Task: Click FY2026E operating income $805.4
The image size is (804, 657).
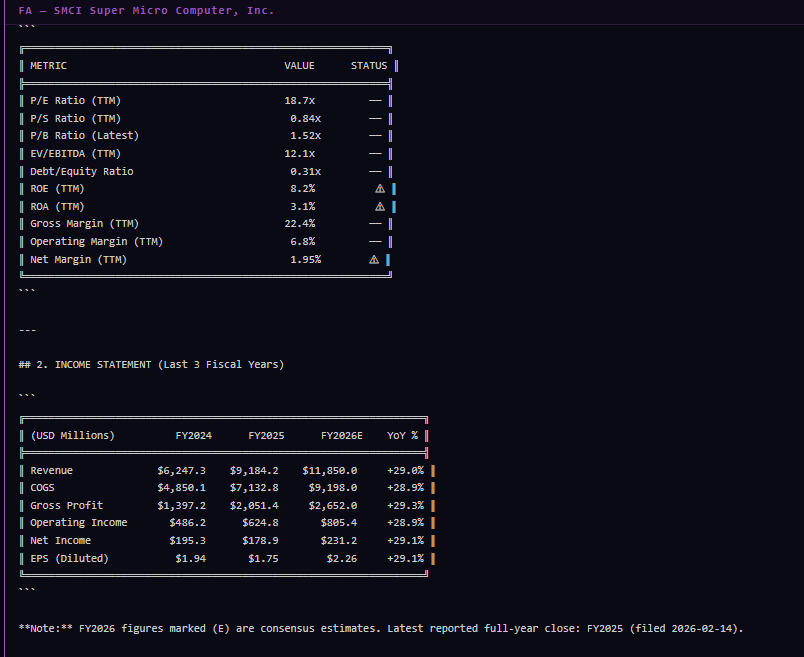Action: pyautogui.click(x=339, y=523)
